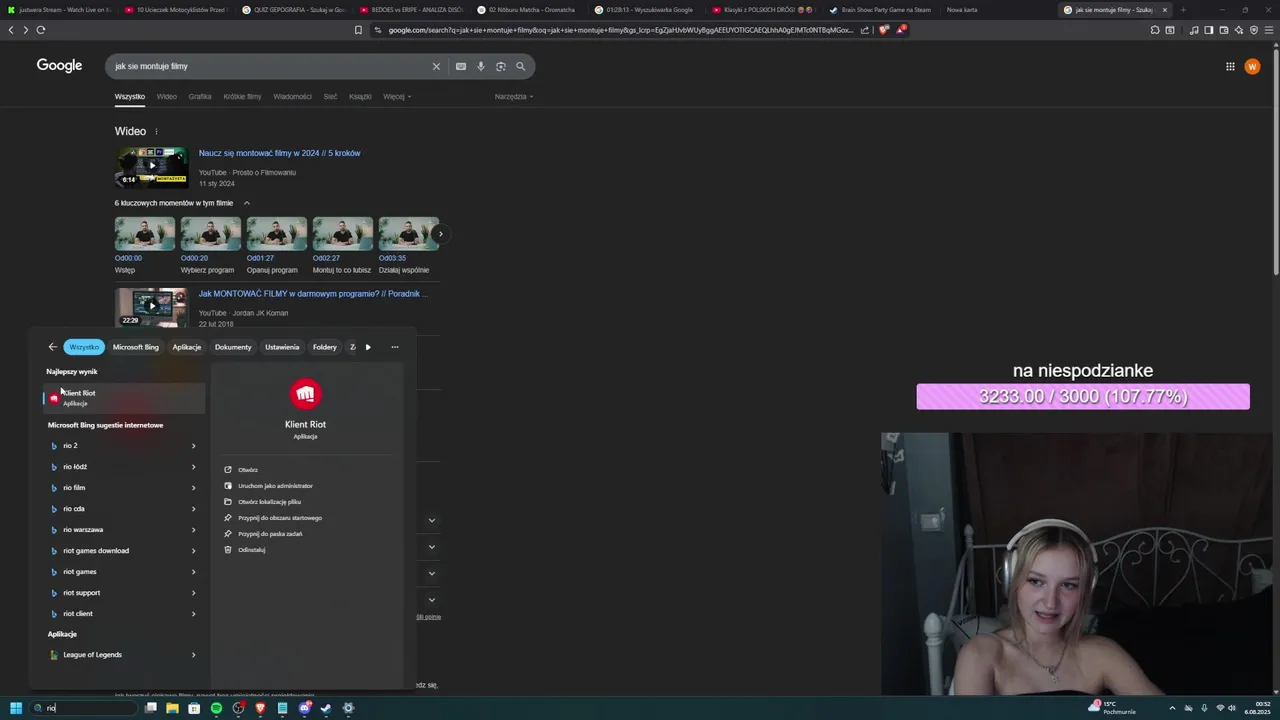Bookmark the current page
Image resolution: width=1280 pixels, height=720 pixels.
[x=358, y=30]
